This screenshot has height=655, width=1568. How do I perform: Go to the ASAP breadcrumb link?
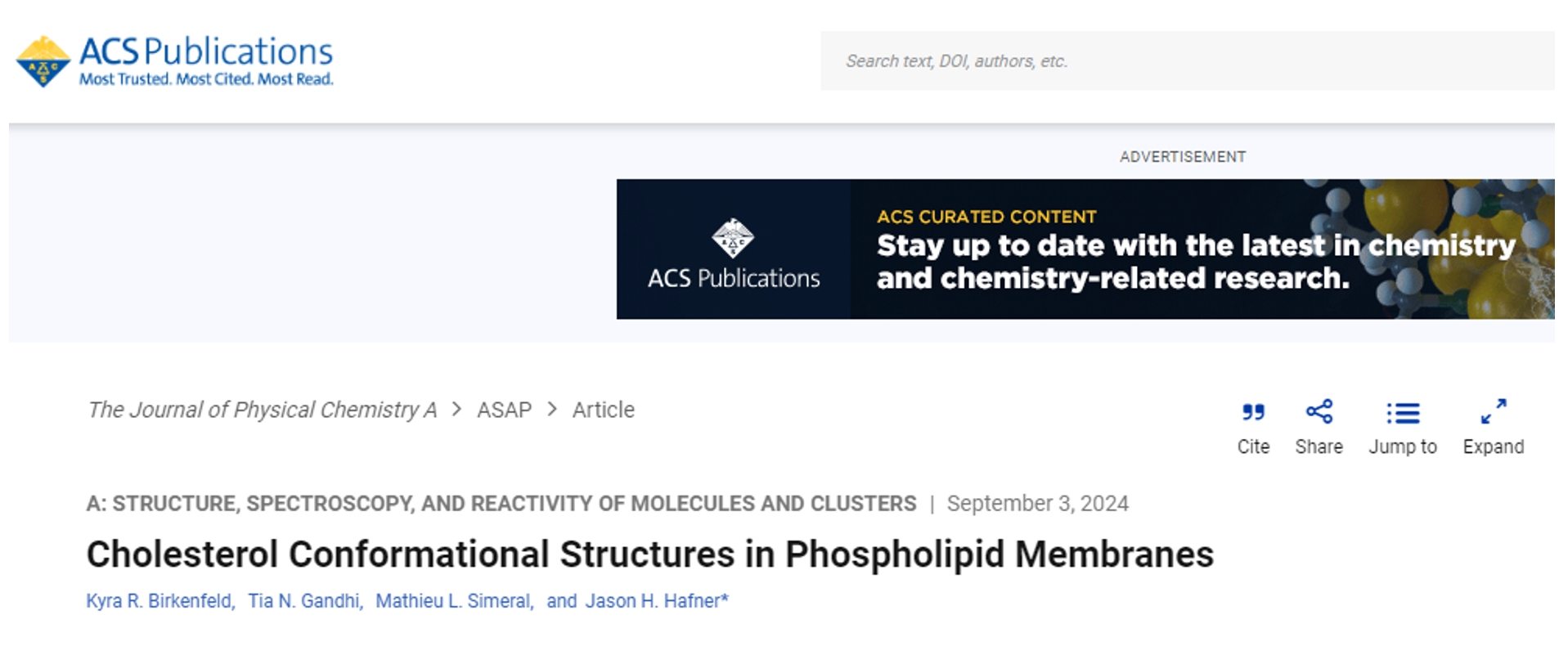504,410
